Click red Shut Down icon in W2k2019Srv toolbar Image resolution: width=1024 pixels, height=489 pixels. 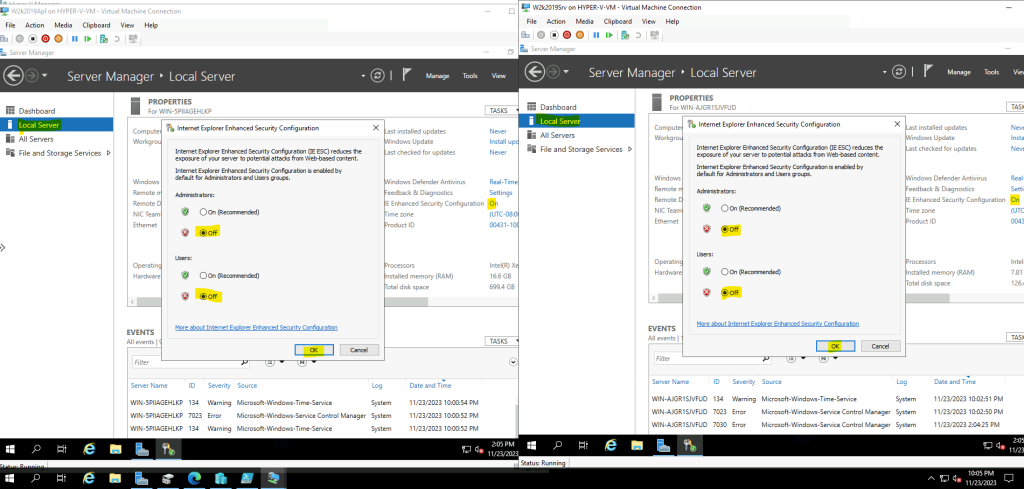pyautogui.click(x=567, y=35)
